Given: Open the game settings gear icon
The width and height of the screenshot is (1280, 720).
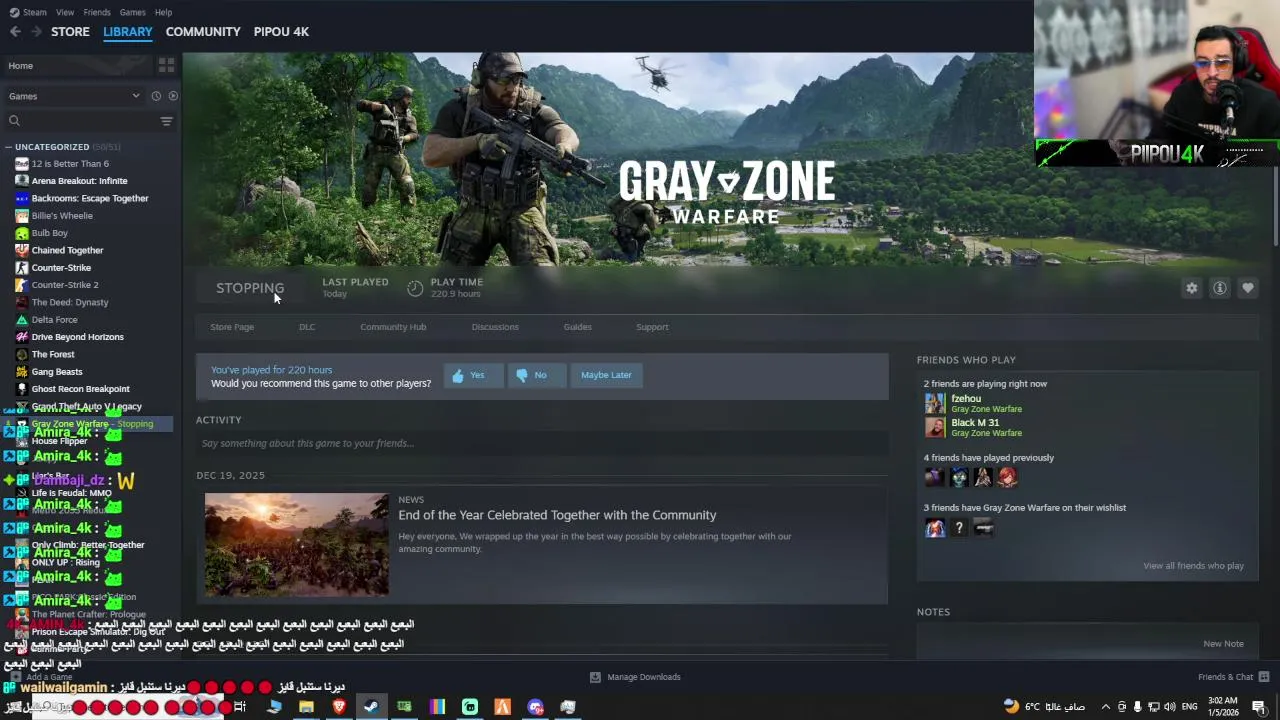Looking at the screenshot, I should point(1191,288).
